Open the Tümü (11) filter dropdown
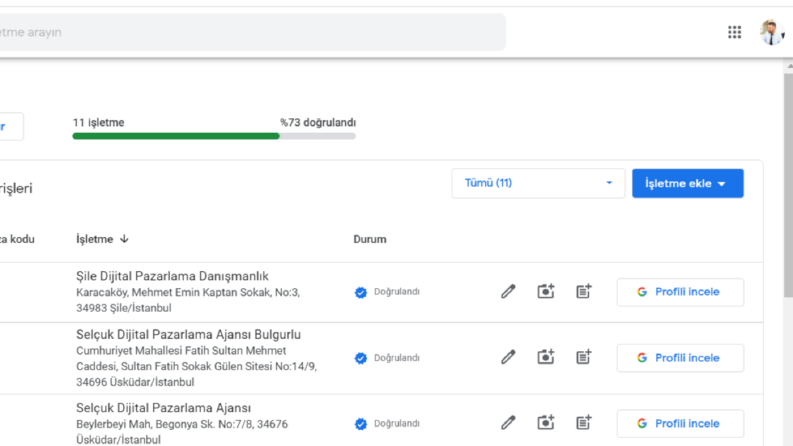Screen dimensions: 793x446 (538, 183)
